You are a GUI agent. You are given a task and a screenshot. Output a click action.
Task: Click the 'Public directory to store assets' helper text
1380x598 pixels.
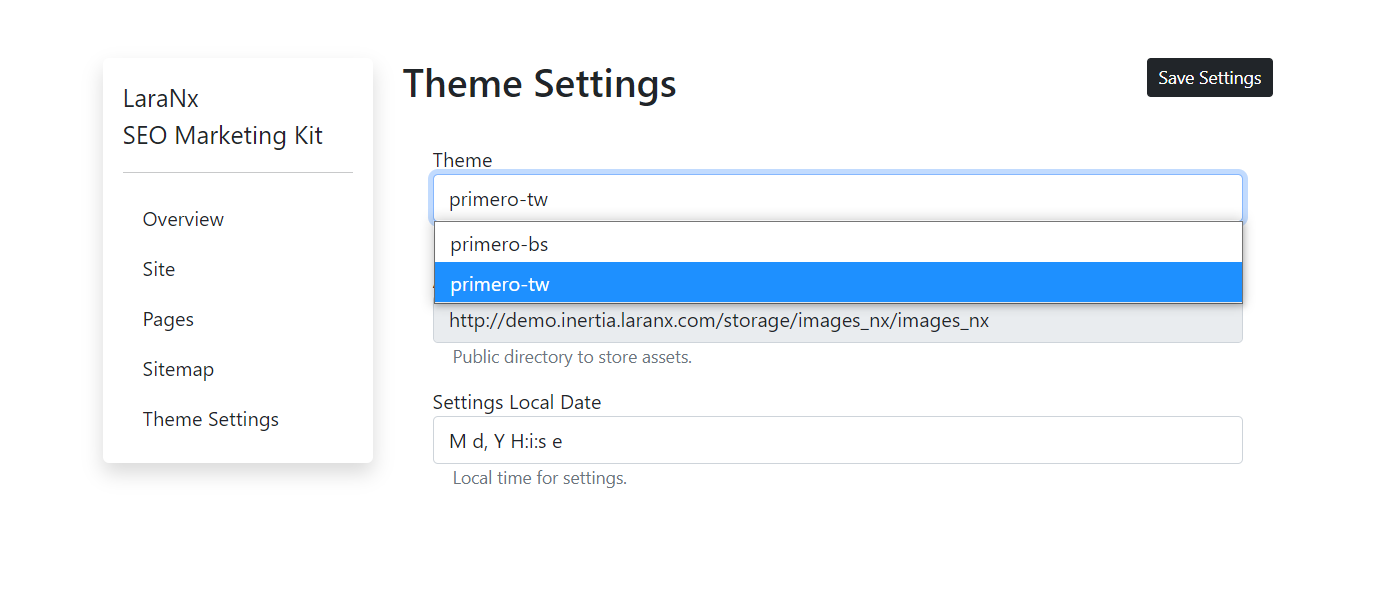tap(571, 356)
